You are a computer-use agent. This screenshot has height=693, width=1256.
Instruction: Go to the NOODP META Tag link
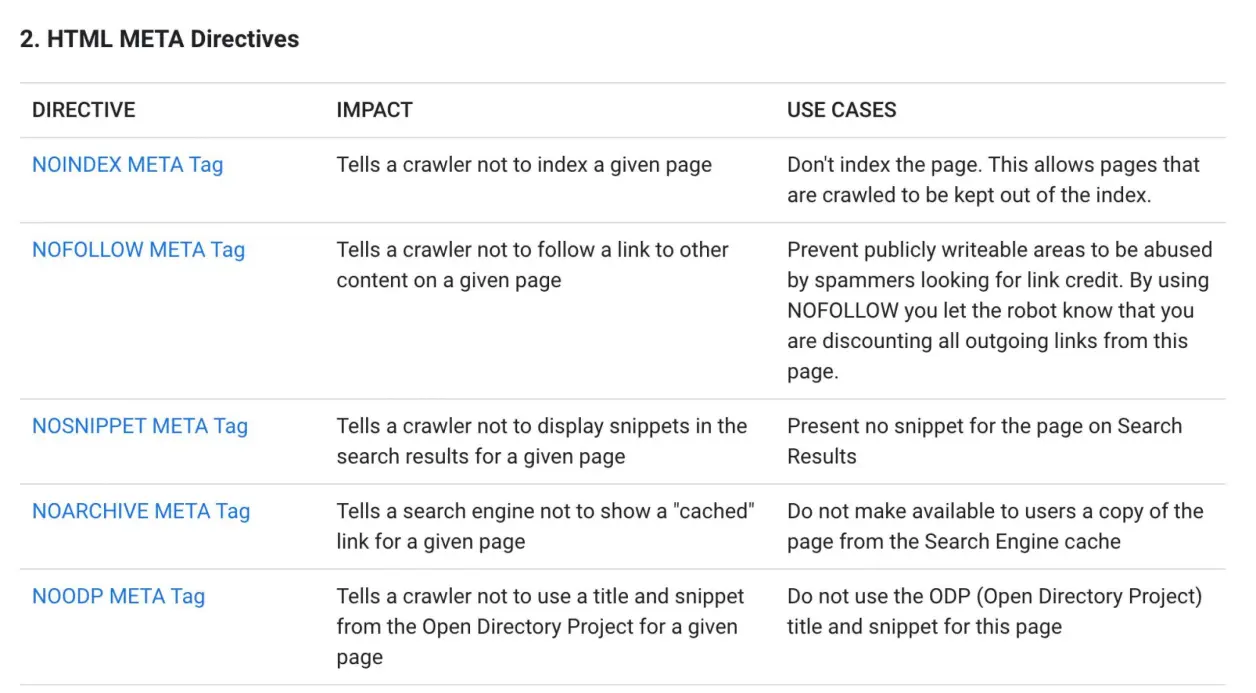[118, 596]
